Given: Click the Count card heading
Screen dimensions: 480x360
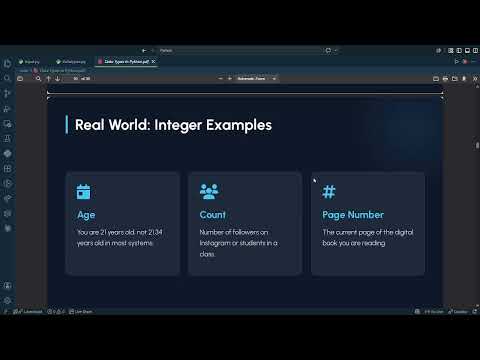Looking at the screenshot, I should 213,215.
